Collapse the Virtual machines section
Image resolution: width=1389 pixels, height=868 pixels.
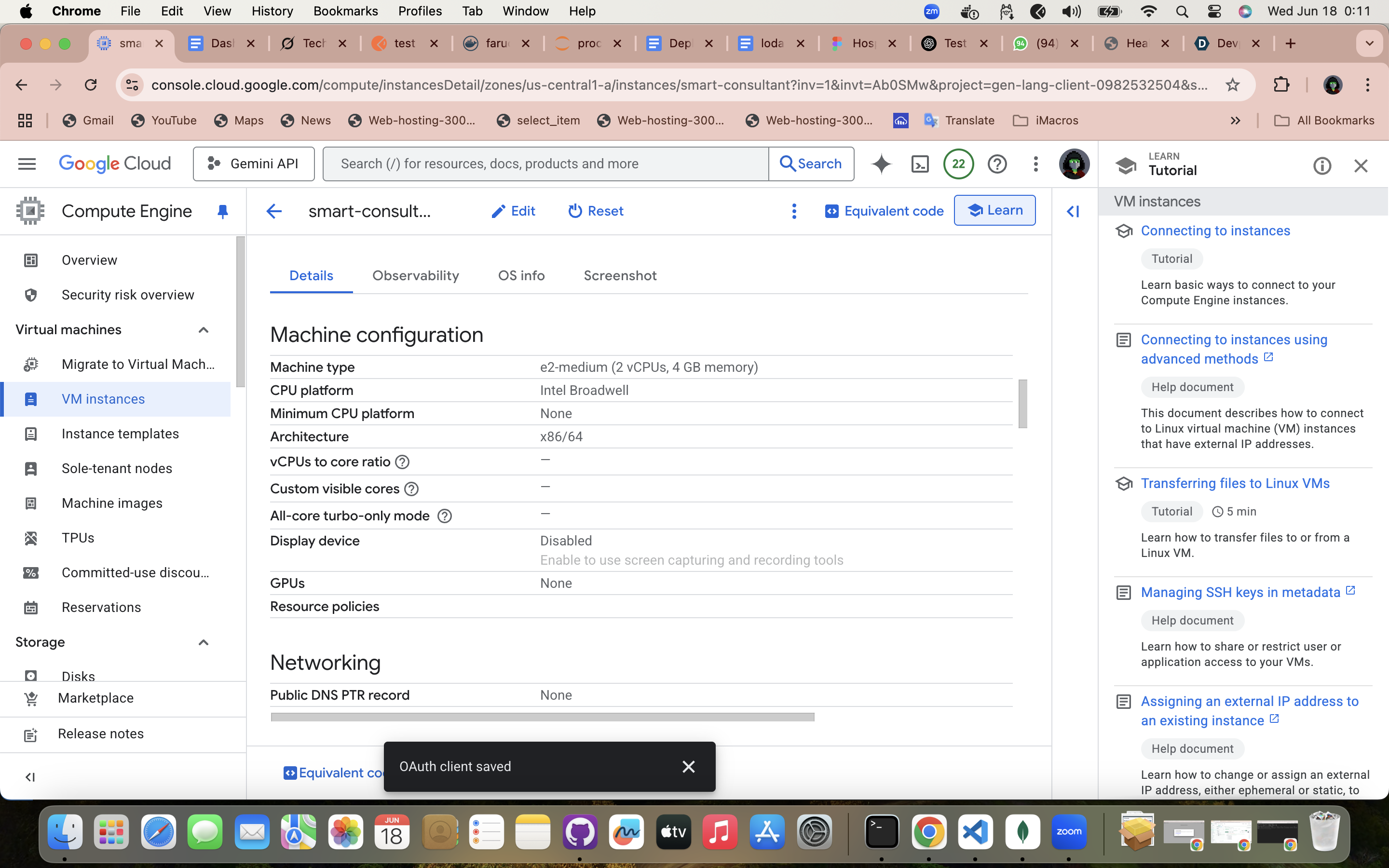(x=203, y=330)
